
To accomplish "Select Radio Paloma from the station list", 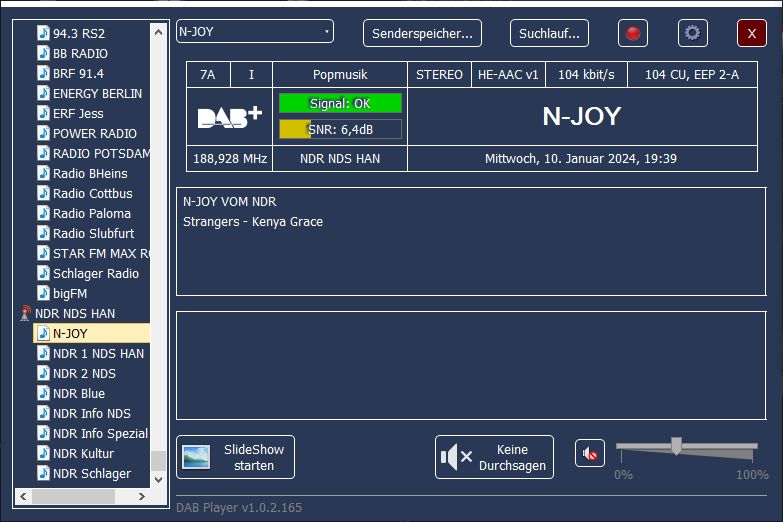I will tap(91, 213).
